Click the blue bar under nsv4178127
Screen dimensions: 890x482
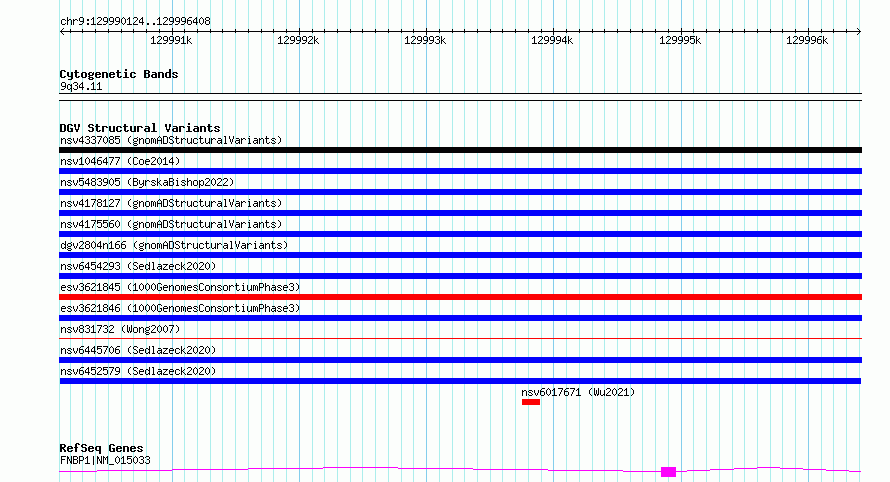[460, 213]
